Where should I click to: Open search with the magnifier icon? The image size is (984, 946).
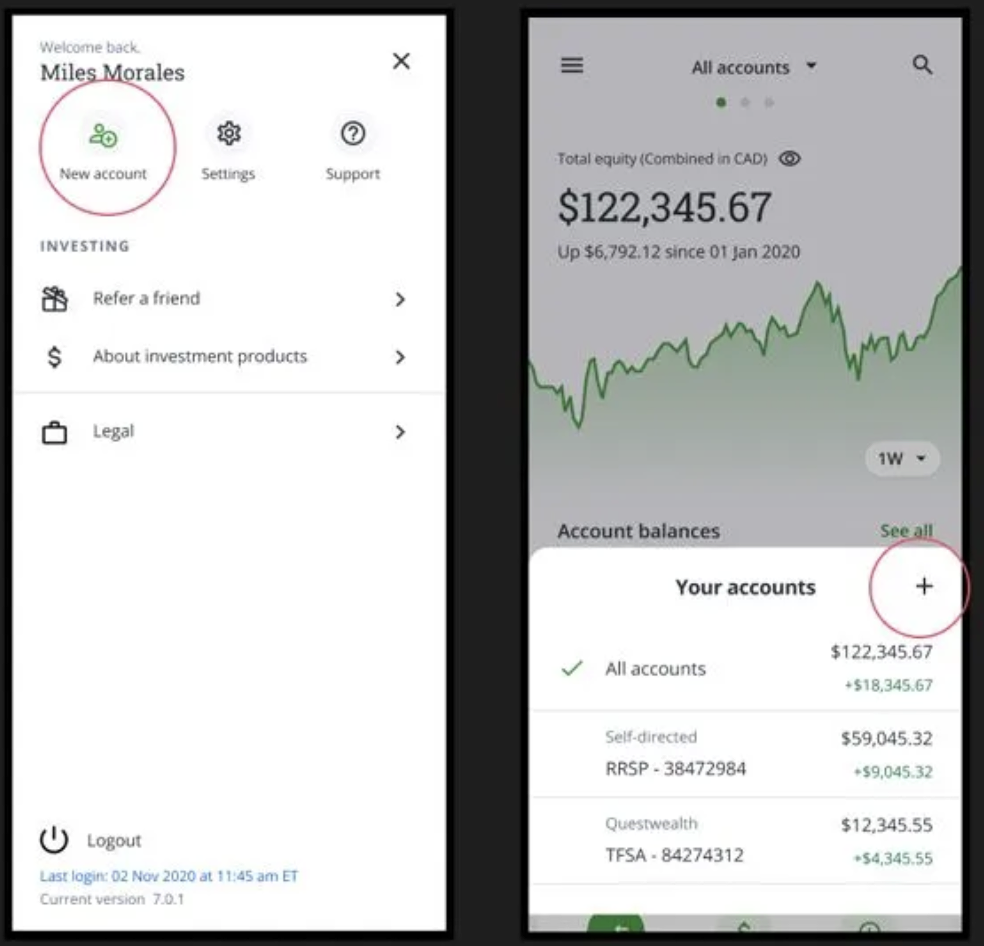coord(923,66)
